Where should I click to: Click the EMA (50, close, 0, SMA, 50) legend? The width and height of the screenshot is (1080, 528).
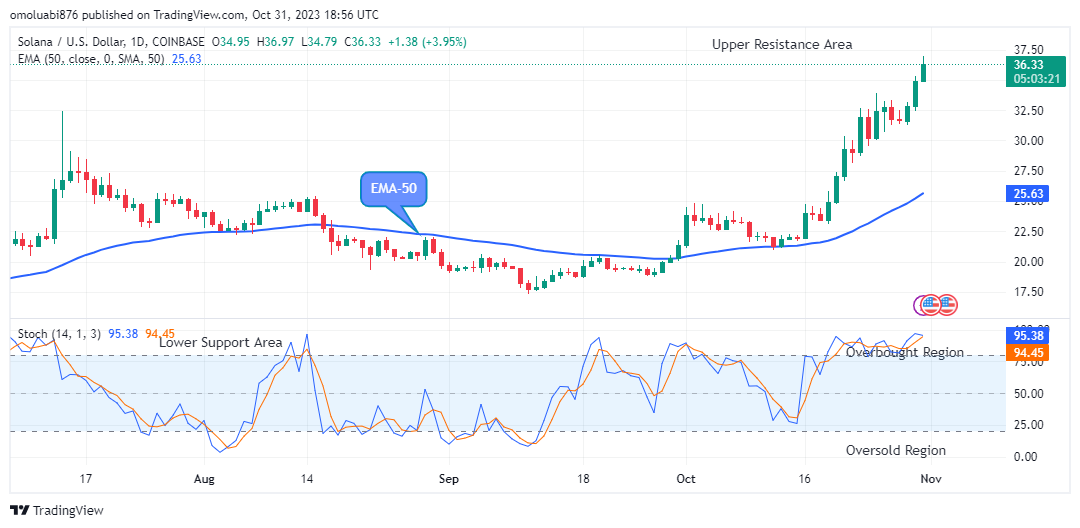pyautogui.click(x=89, y=59)
